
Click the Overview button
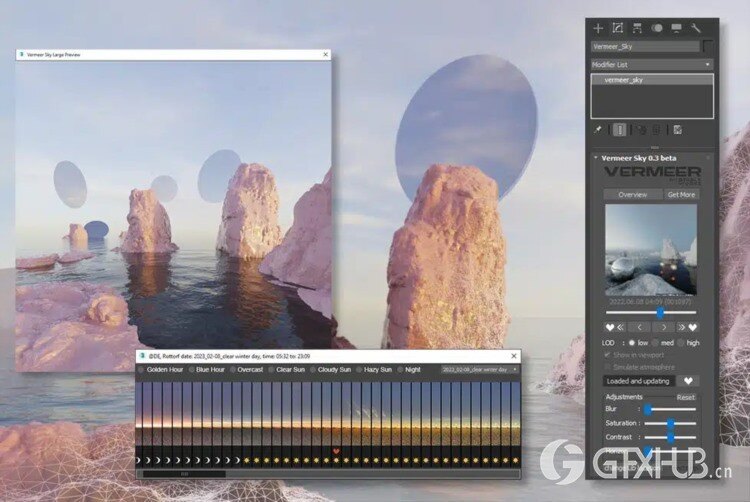point(633,194)
